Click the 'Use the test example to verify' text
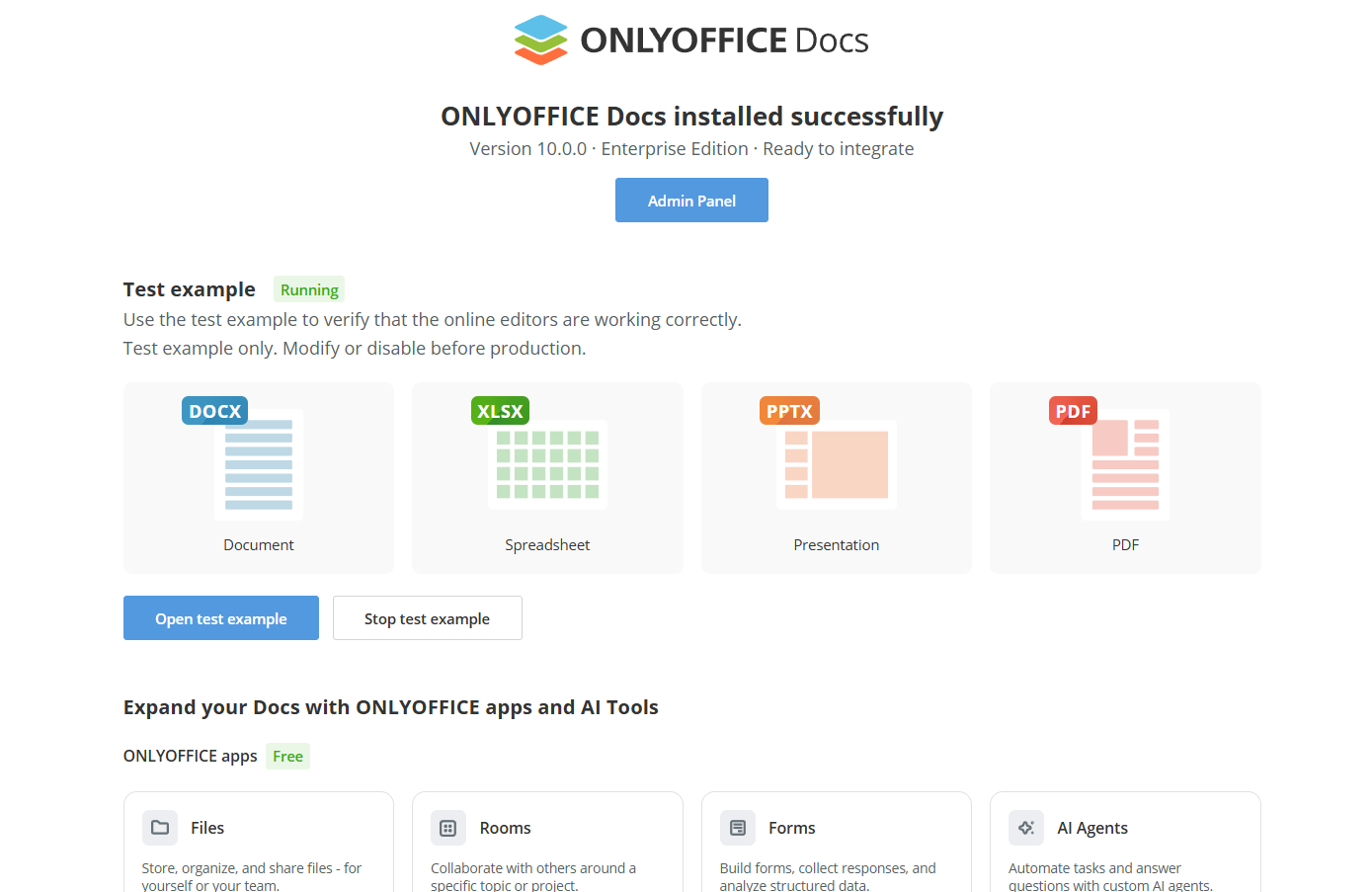The height and width of the screenshot is (892, 1372). 433,320
